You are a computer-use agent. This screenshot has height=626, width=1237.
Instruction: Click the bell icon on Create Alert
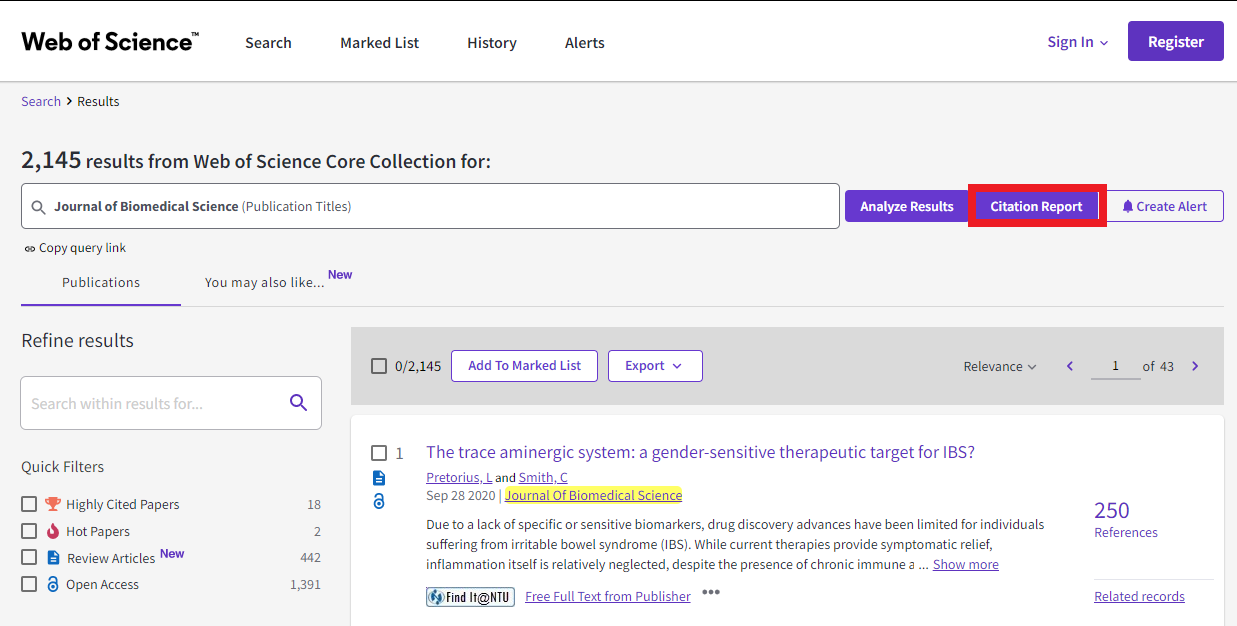(x=1128, y=207)
